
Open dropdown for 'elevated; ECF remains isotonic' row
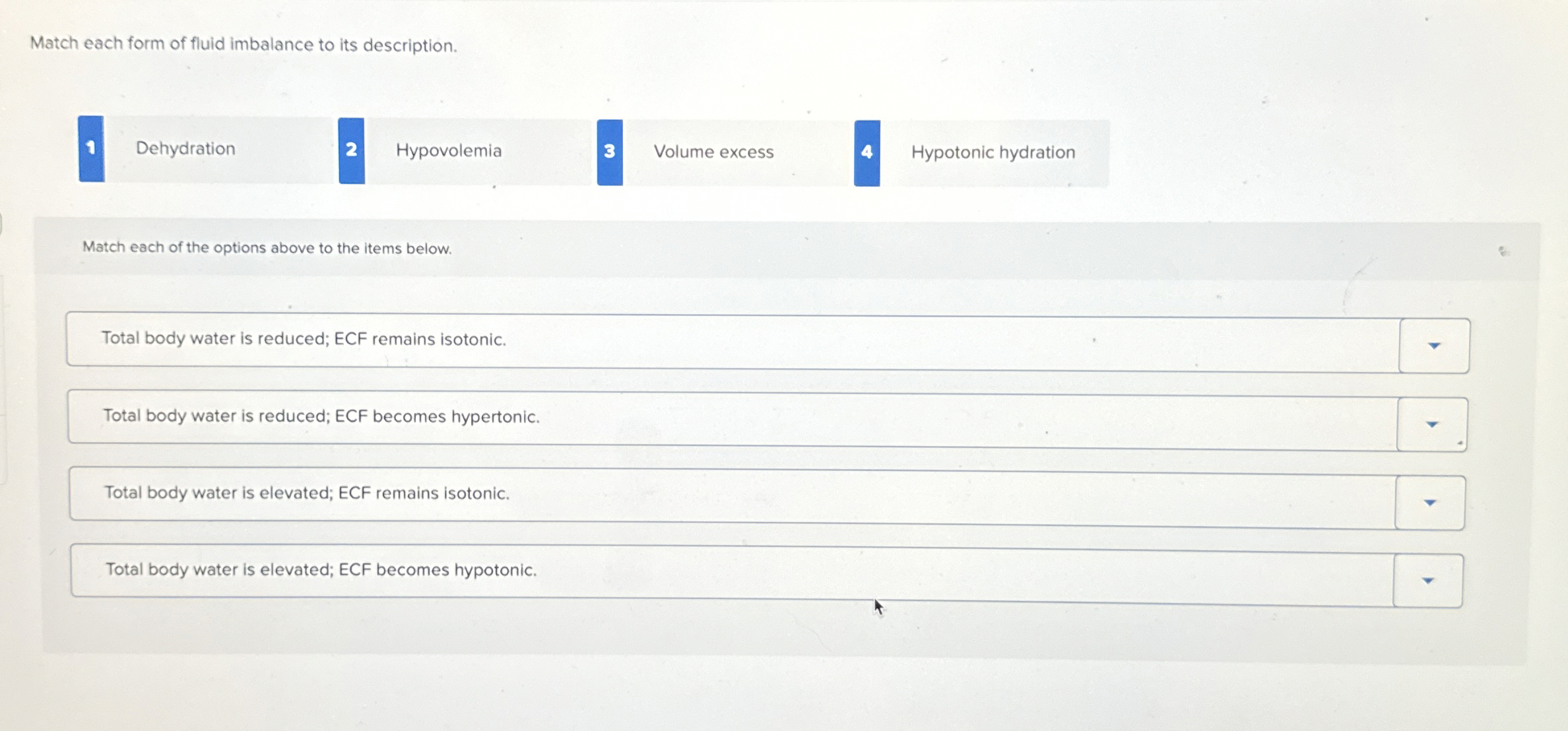point(1430,503)
